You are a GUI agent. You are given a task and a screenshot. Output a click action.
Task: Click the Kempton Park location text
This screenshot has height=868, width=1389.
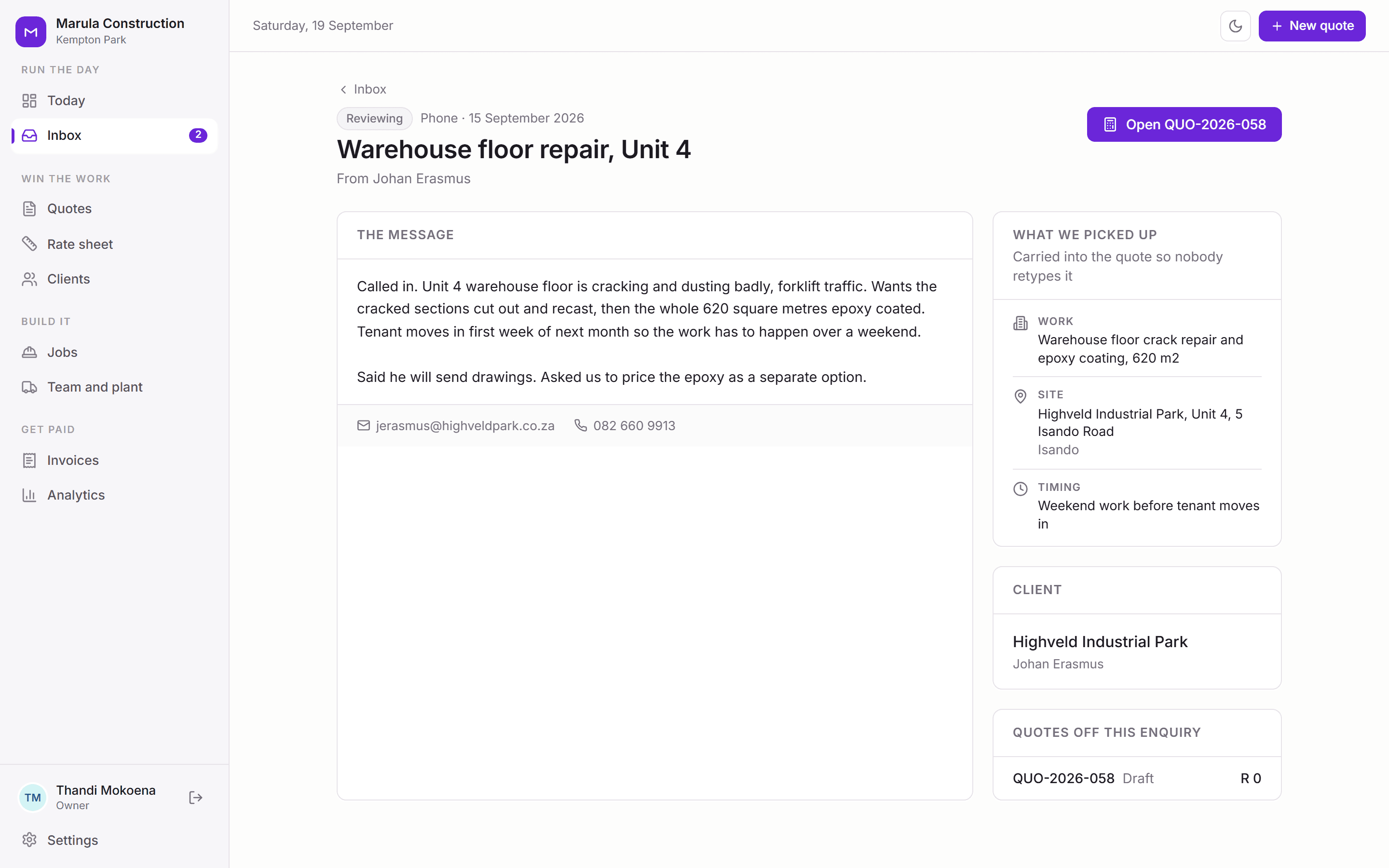pos(91,40)
